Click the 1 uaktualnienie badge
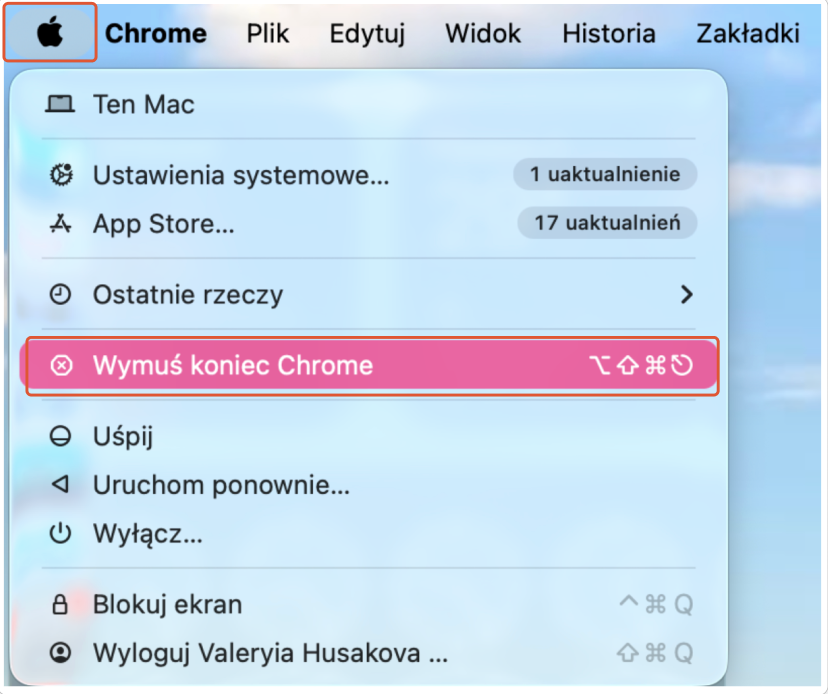The width and height of the screenshot is (828, 694). click(x=605, y=174)
